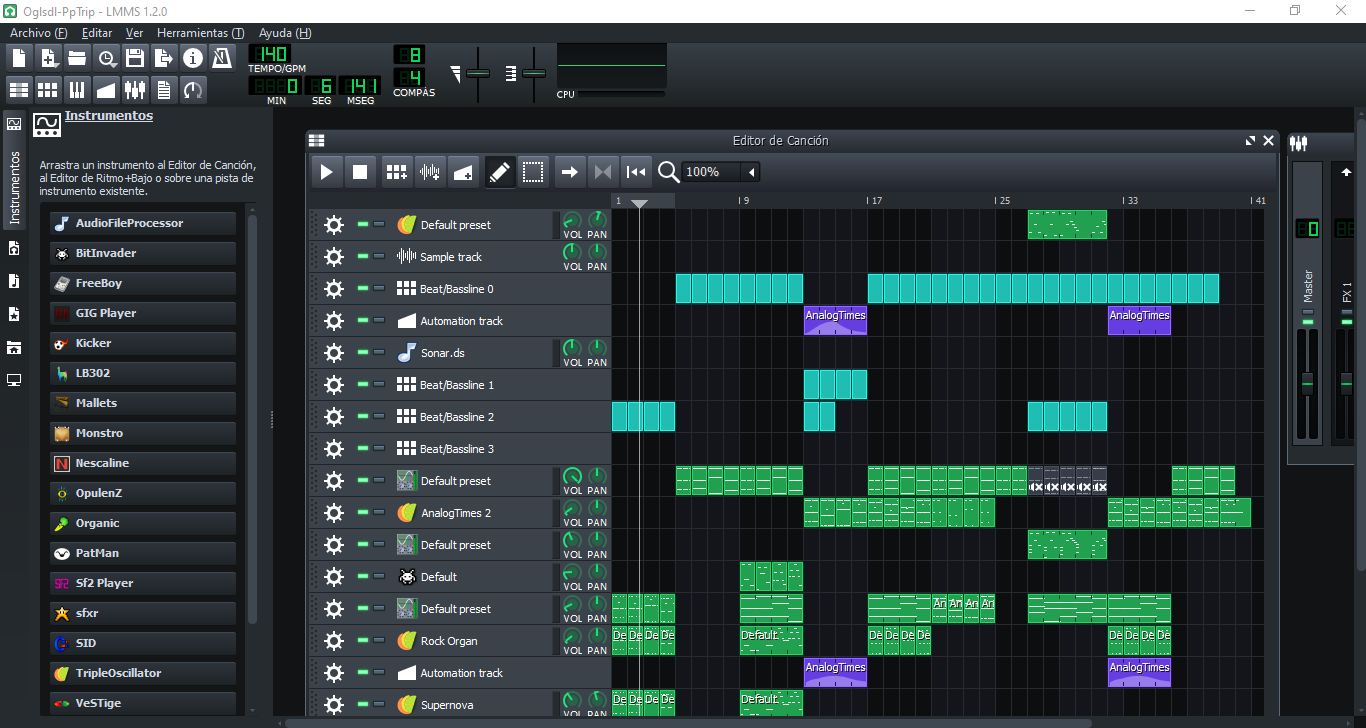1366x728 pixels.
Task: Open the Piano Roll window icon
Action: pyautogui.click(x=77, y=90)
